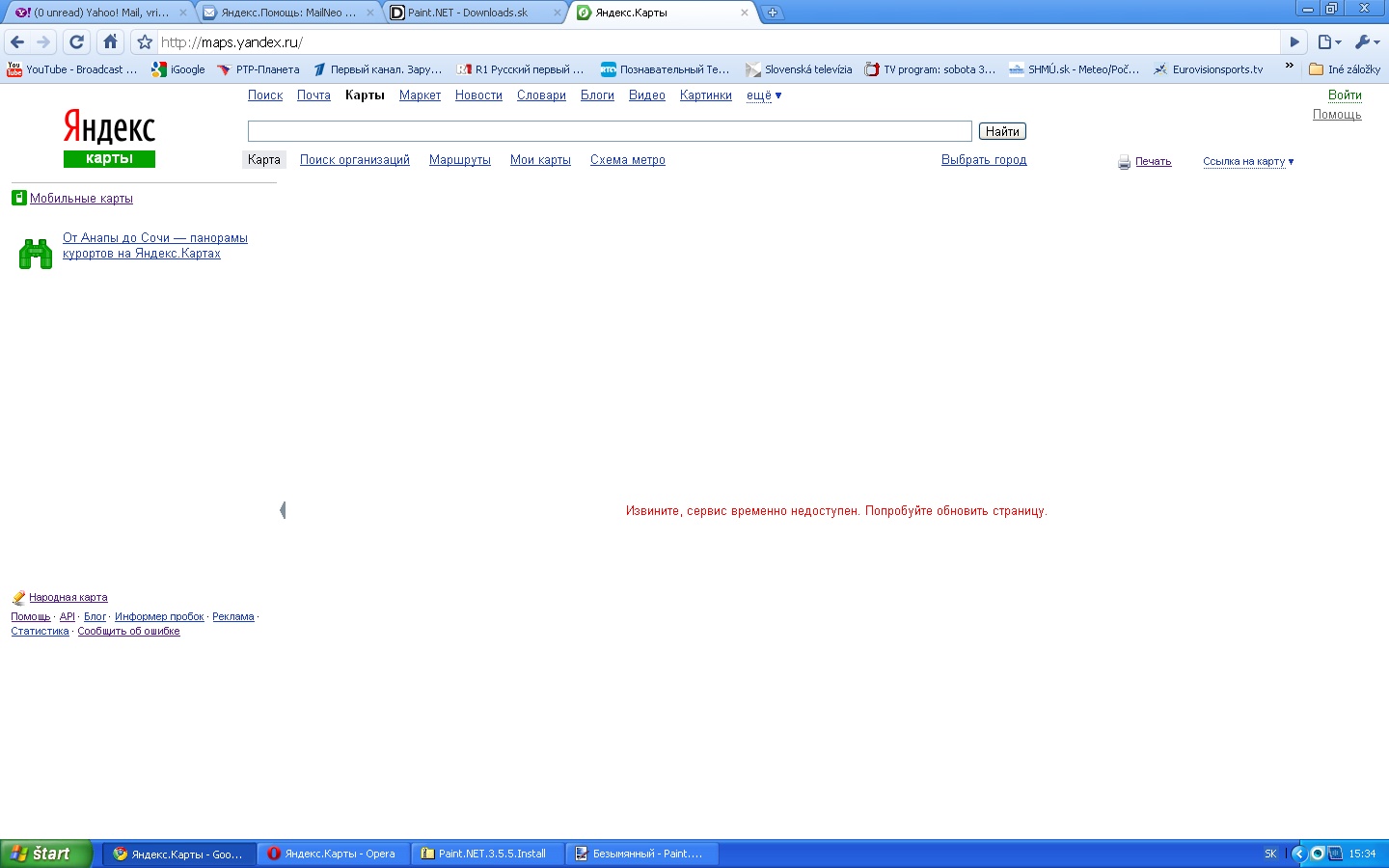Collapse the left sidebar with the arrow handle
The width and height of the screenshot is (1389, 868).
click(x=283, y=510)
